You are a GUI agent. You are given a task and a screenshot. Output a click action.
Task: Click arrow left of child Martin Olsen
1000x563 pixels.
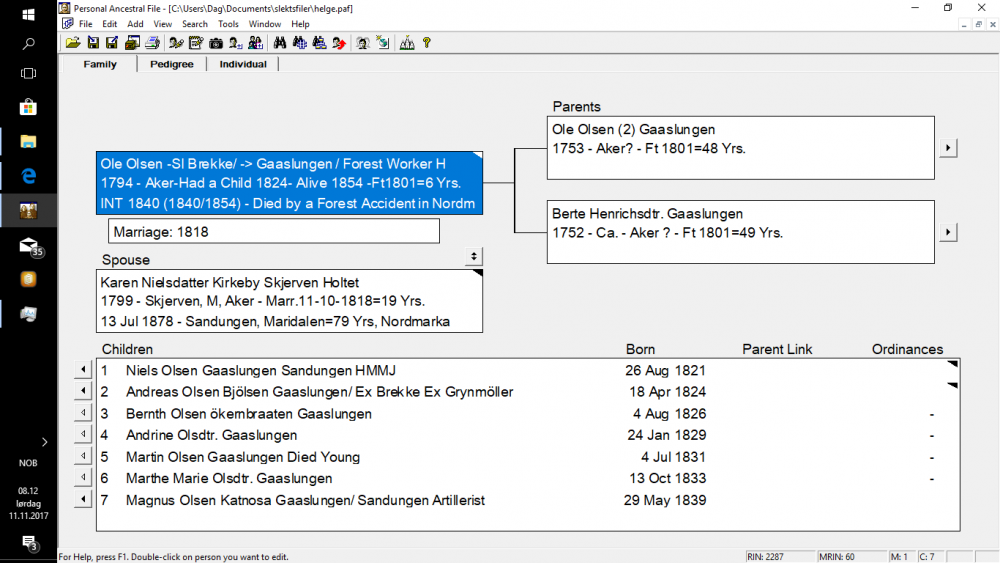coord(83,456)
